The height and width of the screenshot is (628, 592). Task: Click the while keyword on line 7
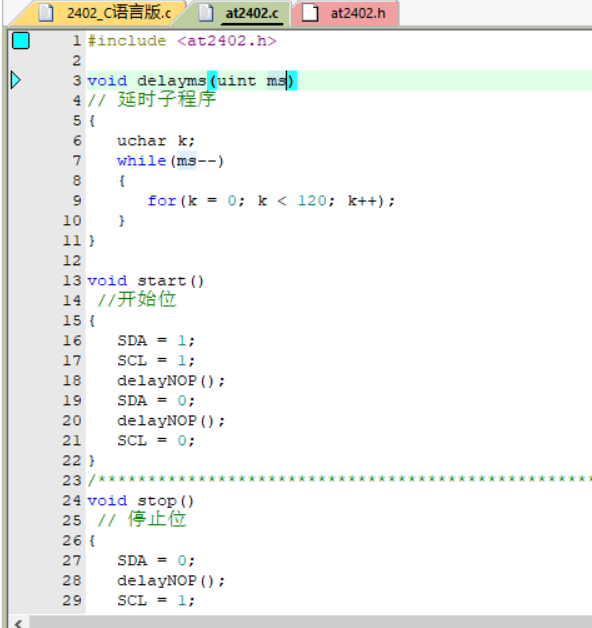coord(142,161)
